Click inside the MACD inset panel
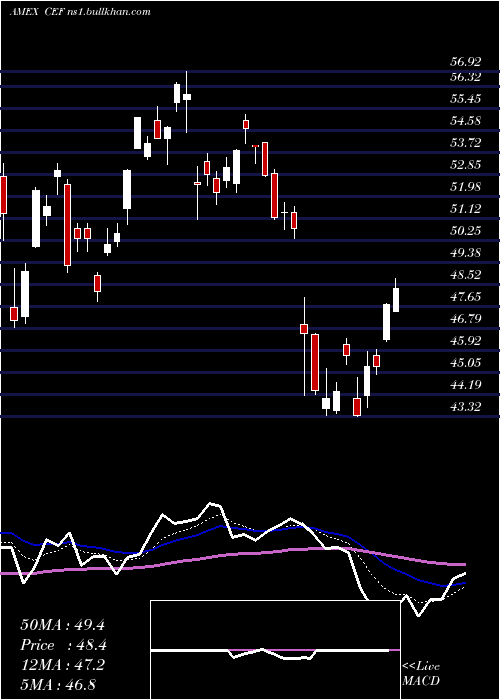The image size is (500, 700). 275,650
